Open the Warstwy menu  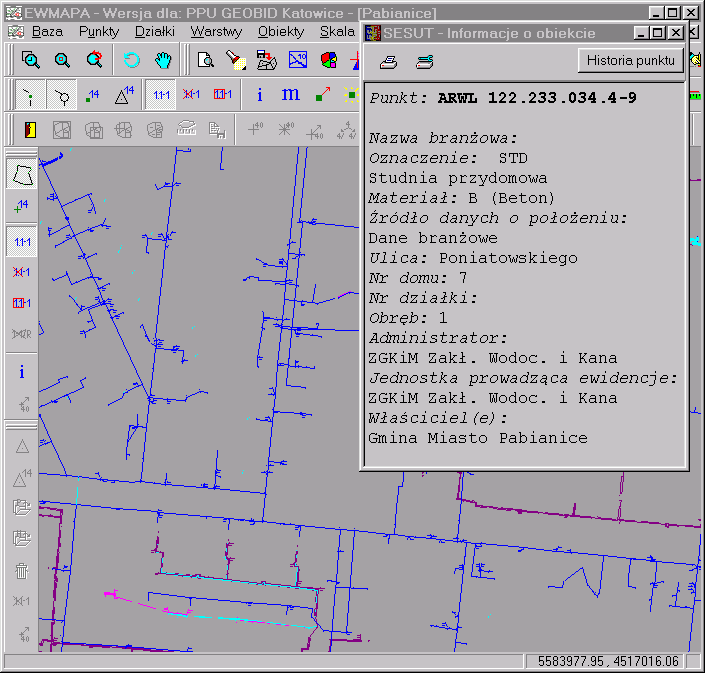click(x=216, y=31)
